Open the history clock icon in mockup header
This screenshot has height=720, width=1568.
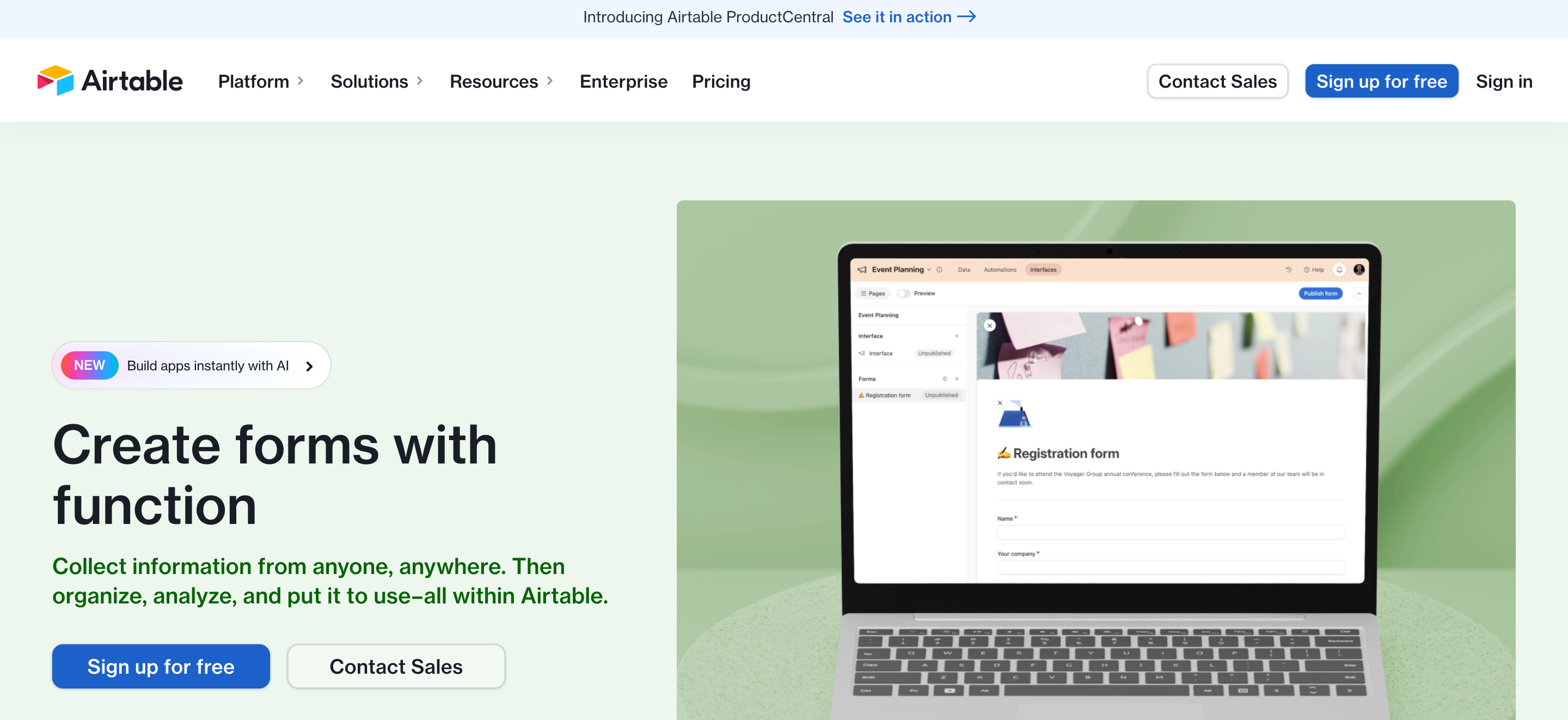(1288, 270)
